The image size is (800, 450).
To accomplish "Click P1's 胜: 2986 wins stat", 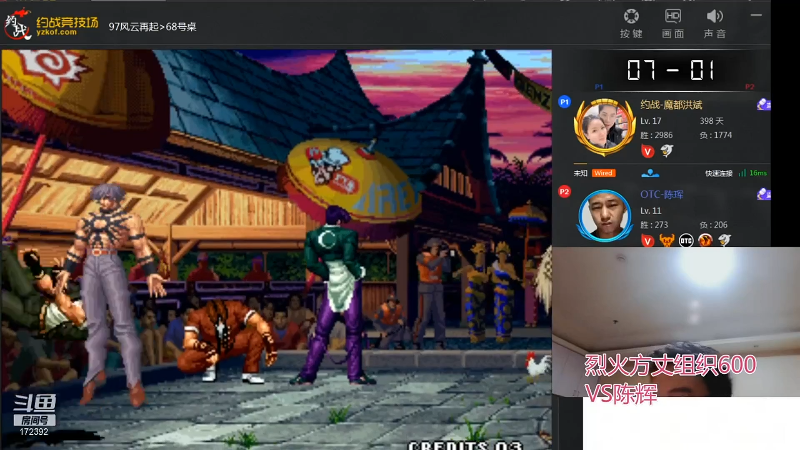I will click(656, 135).
